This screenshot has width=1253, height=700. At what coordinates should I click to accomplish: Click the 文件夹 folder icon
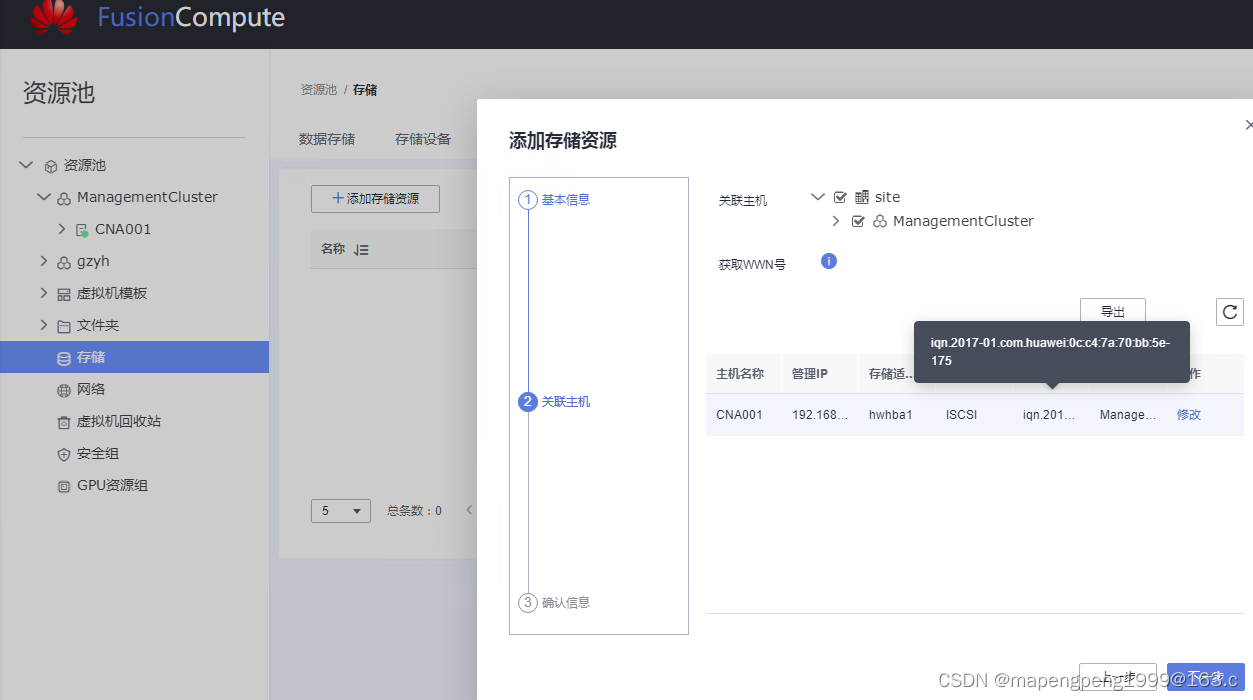pos(64,326)
